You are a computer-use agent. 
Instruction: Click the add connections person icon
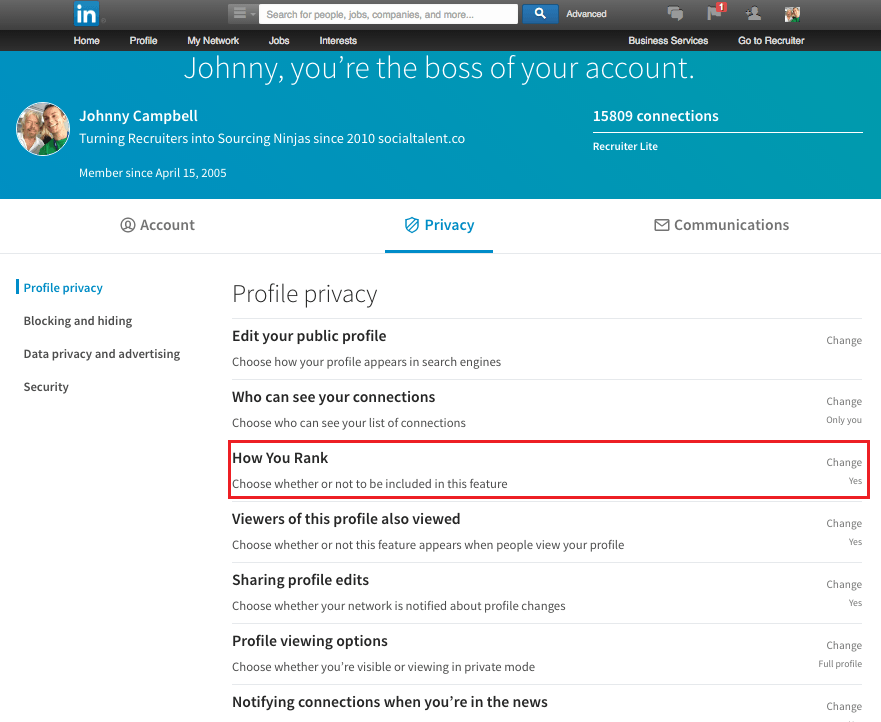(x=753, y=13)
